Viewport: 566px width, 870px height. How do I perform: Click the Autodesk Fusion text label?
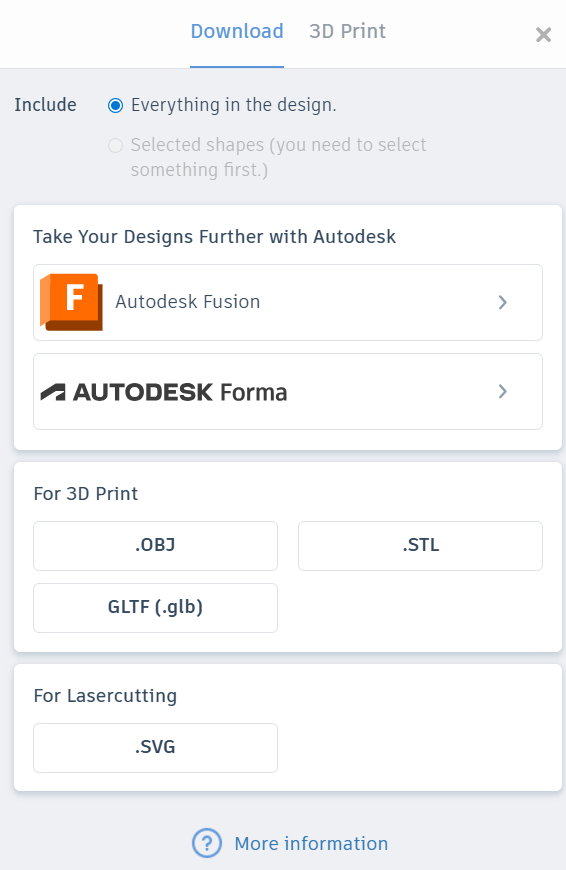click(188, 302)
